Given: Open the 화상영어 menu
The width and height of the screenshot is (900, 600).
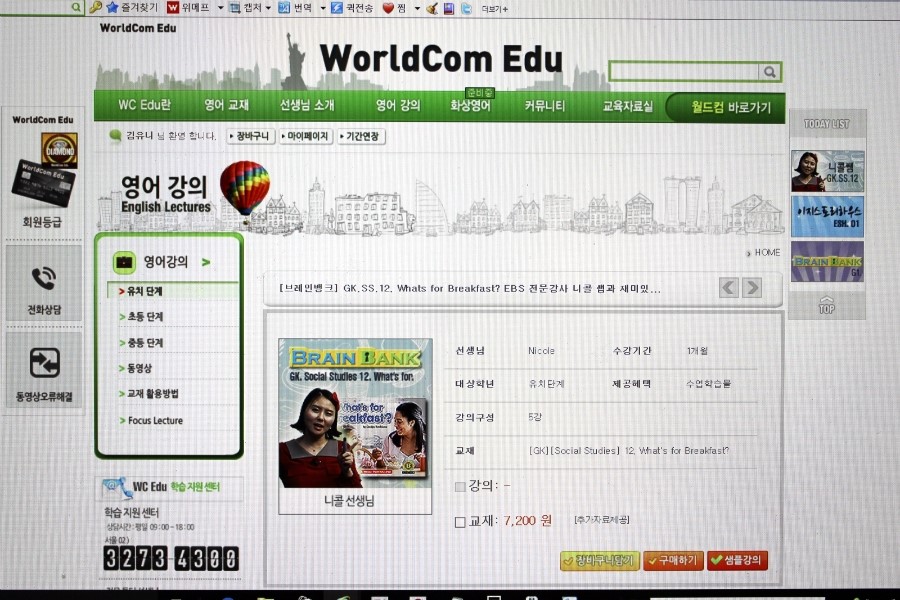Looking at the screenshot, I should tap(470, 106).
